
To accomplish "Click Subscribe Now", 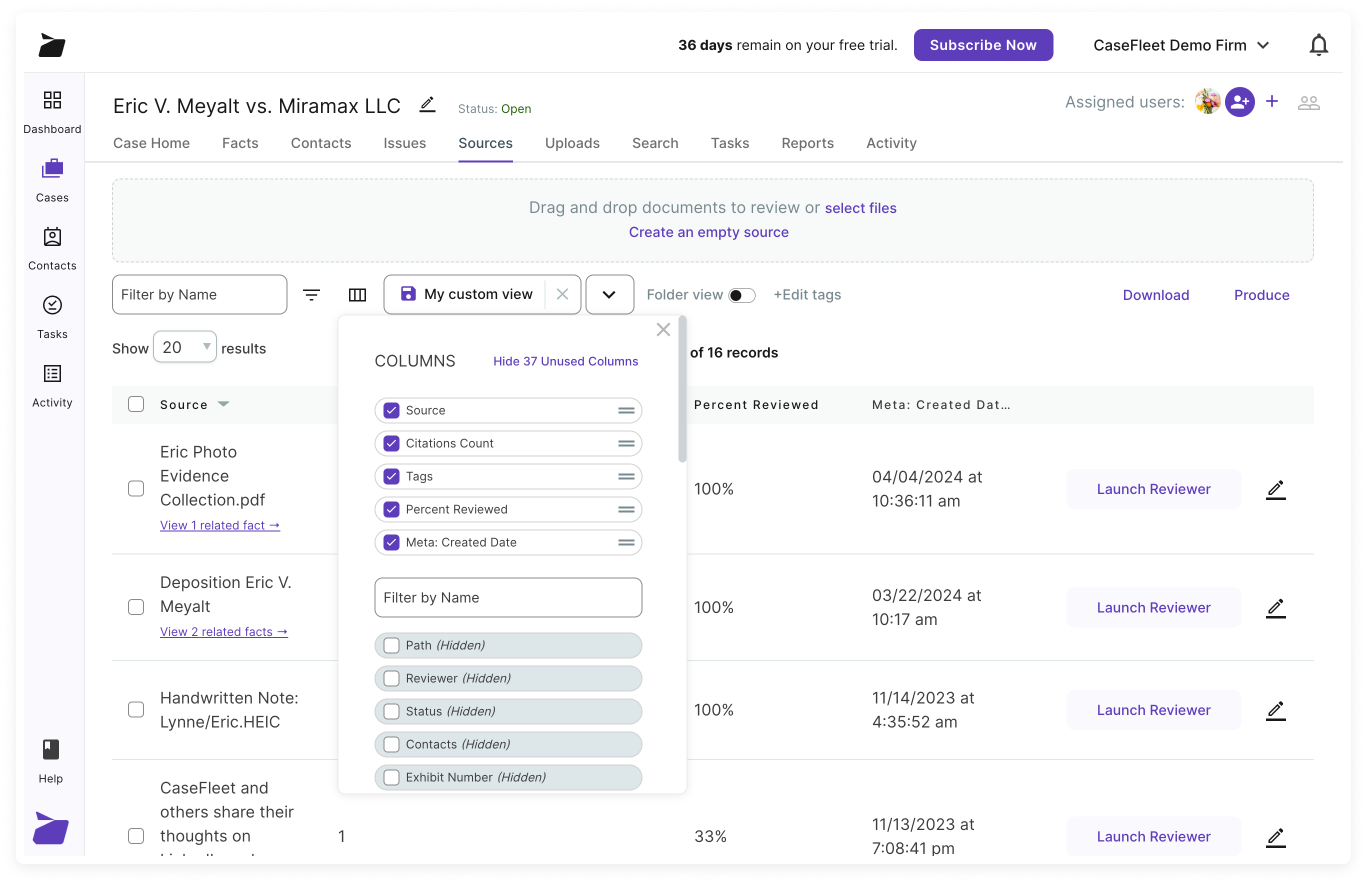I will coord(983,44).
